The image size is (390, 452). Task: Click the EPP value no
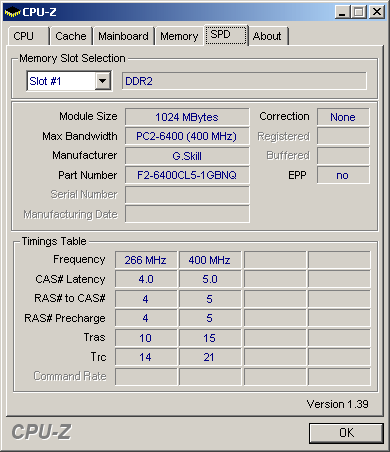click(343, 175)
